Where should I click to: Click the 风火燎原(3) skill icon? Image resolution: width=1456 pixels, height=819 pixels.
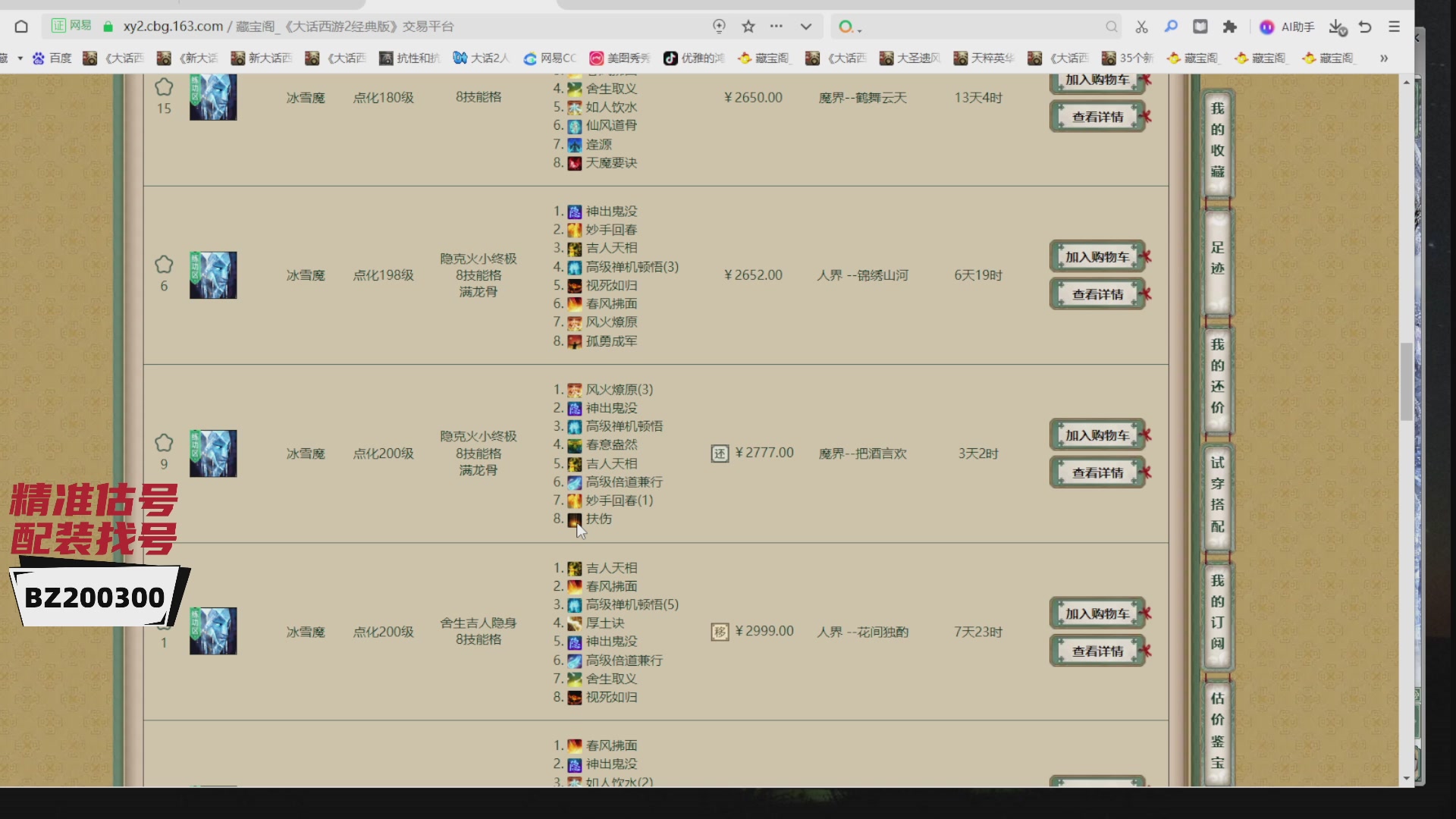coord(575,390)
